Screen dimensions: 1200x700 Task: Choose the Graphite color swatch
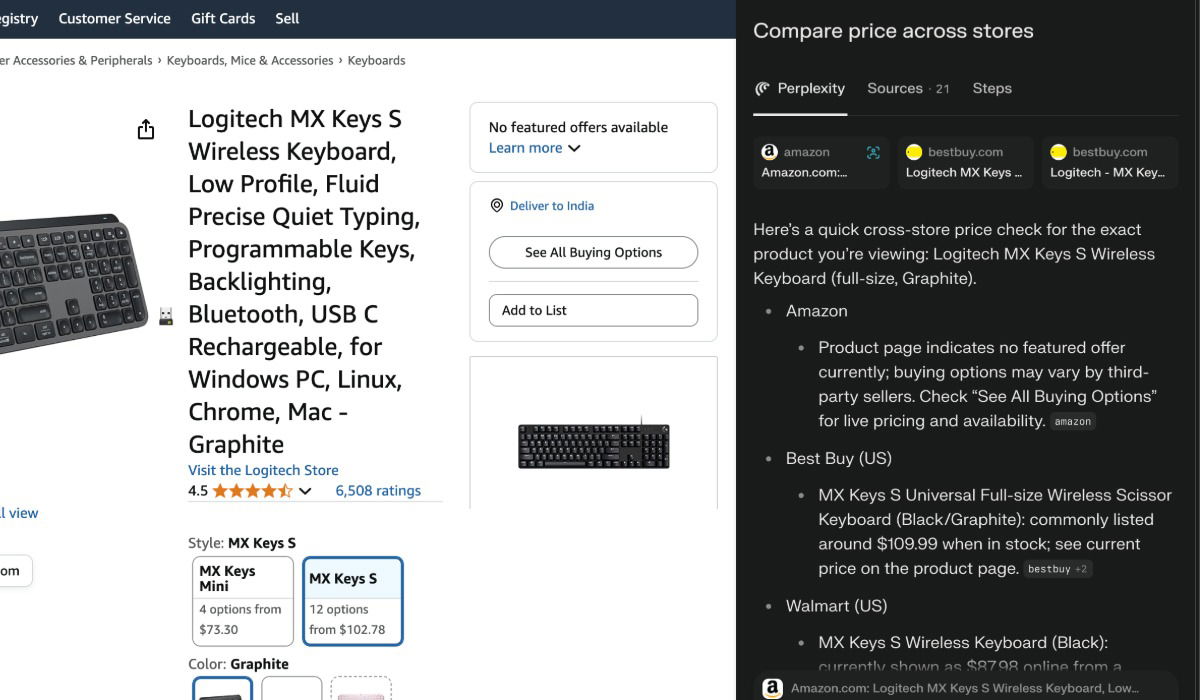pyautogui.click(x=222, y=689)
